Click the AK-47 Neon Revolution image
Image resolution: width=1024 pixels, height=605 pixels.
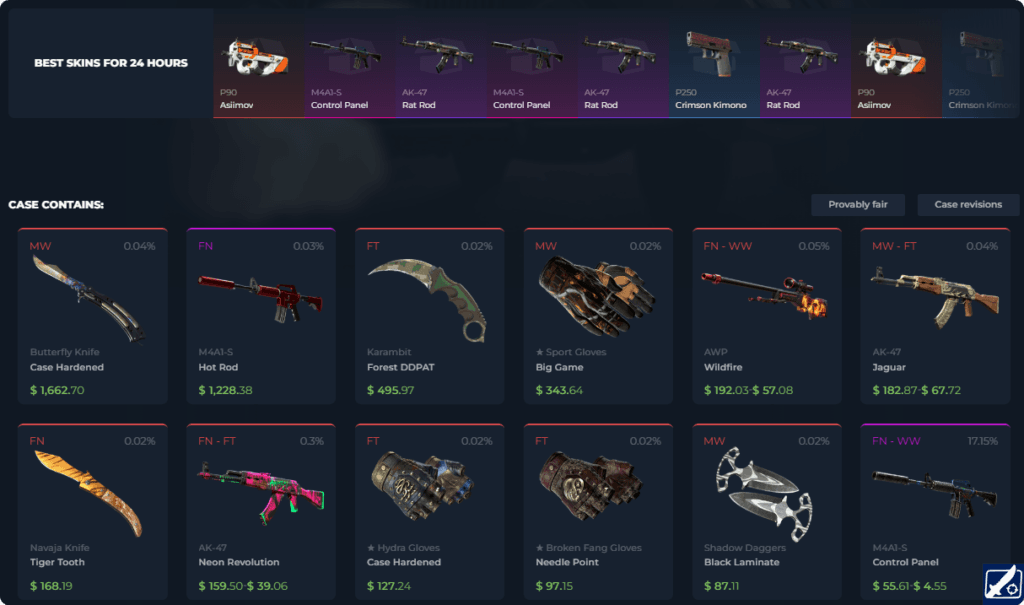coord(261,493)
